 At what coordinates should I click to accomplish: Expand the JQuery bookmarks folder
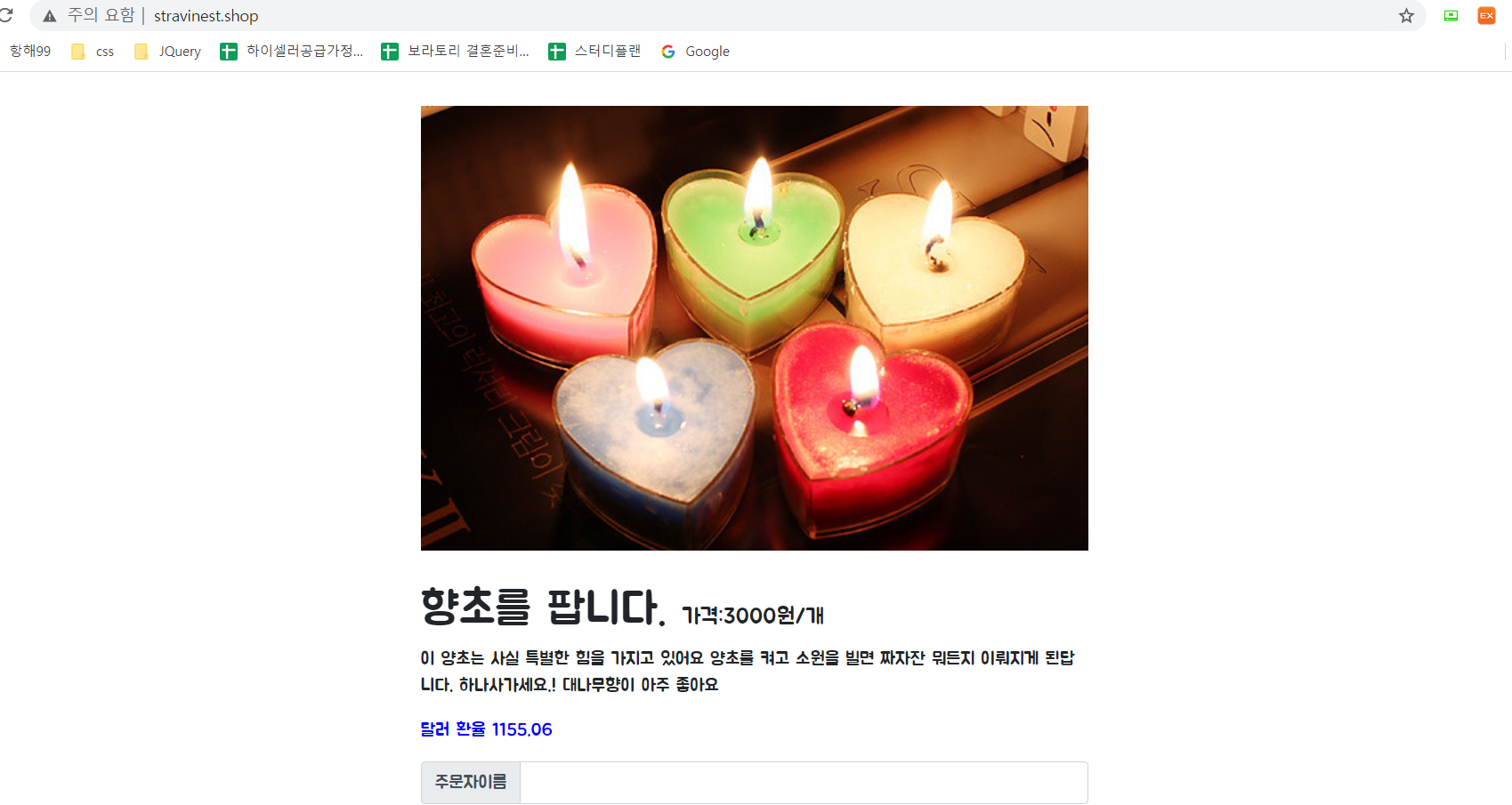(167, 52)
